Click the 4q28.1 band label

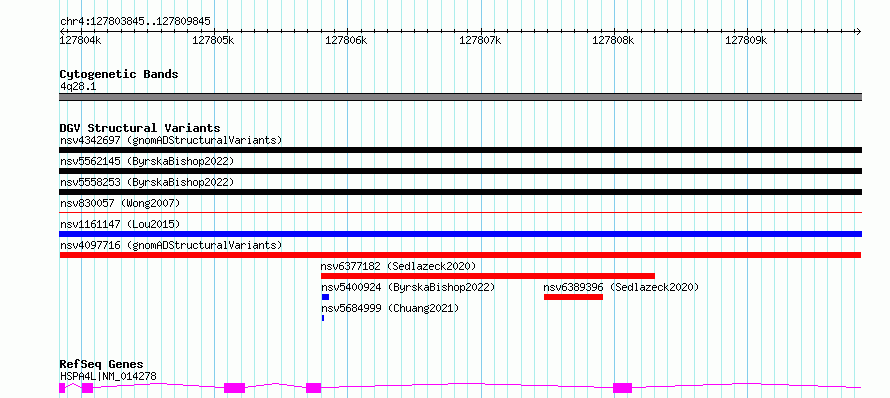click(77, 86)
